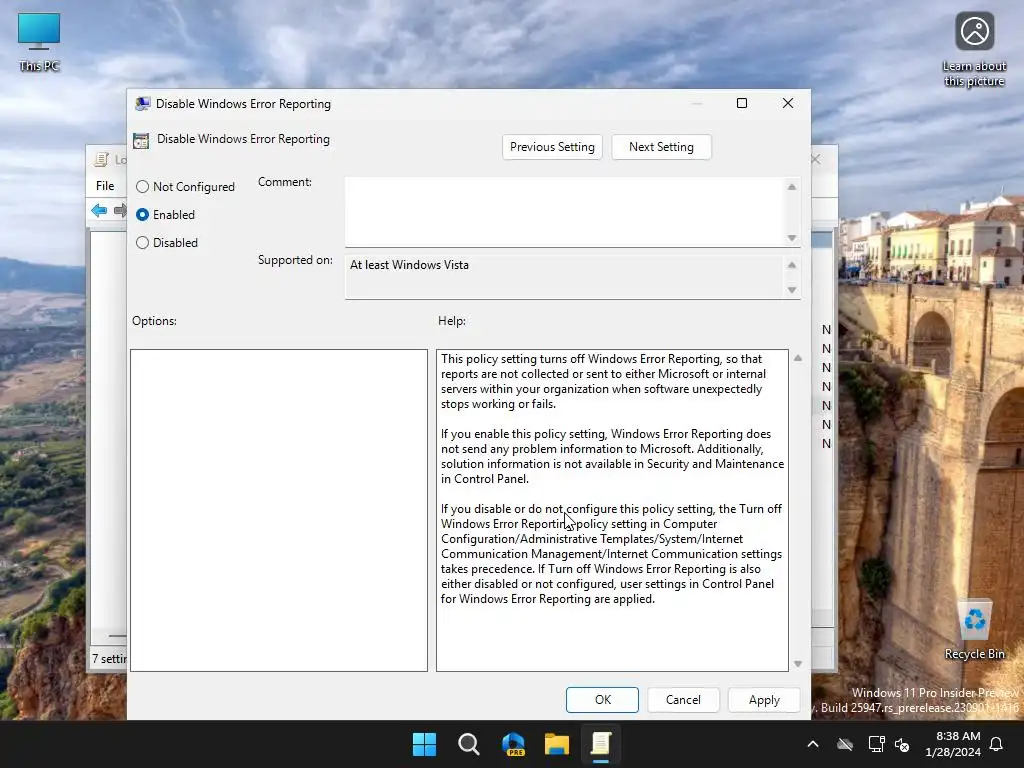This screenshot has height=768, width=1024.
Task: Open Learn about this picture icon
Action: (x=974, y=49)
